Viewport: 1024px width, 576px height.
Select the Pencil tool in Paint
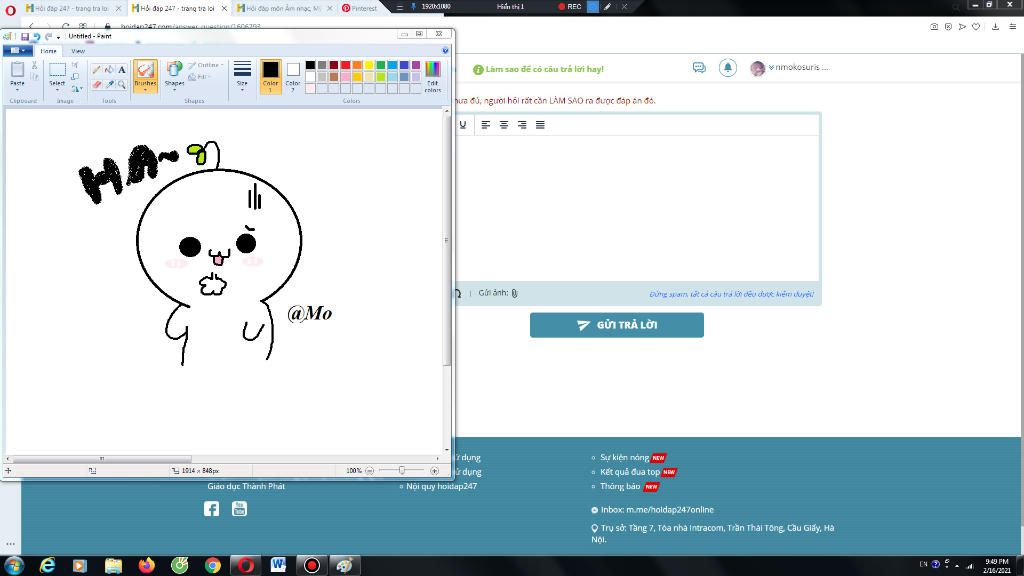click(x=97, y=70)
